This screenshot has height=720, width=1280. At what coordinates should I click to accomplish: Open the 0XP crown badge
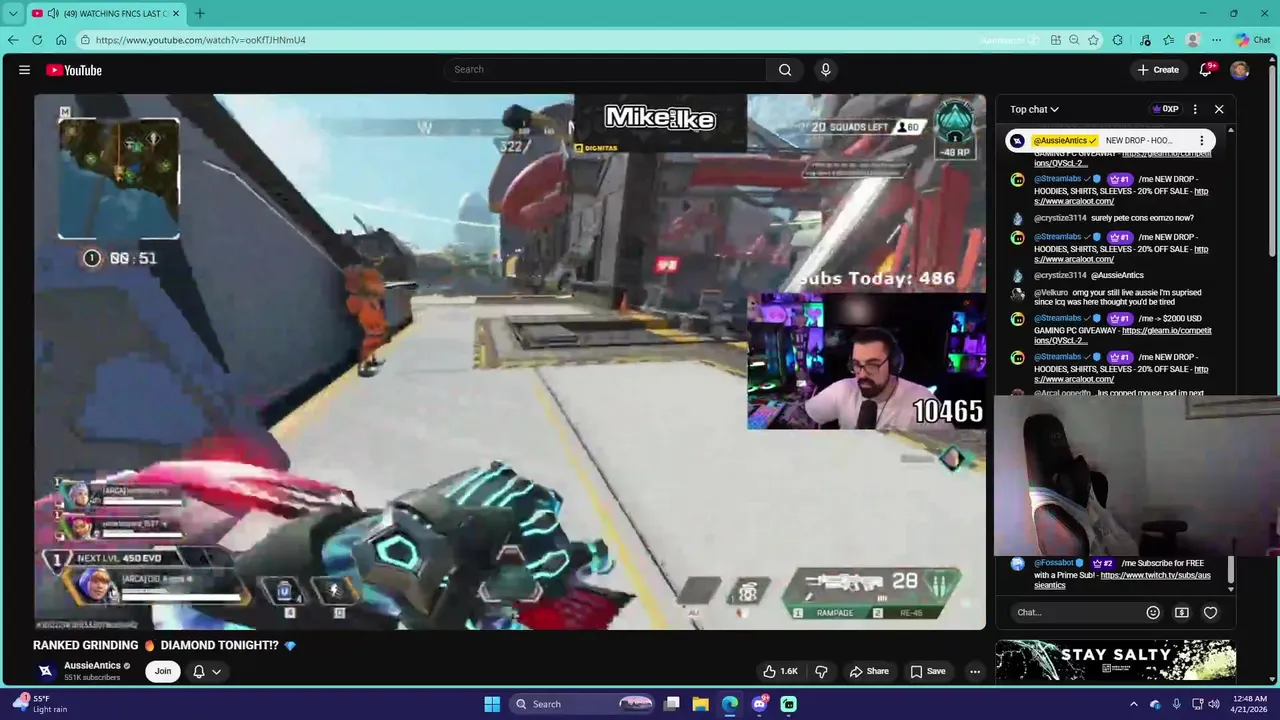[1166, 109]
